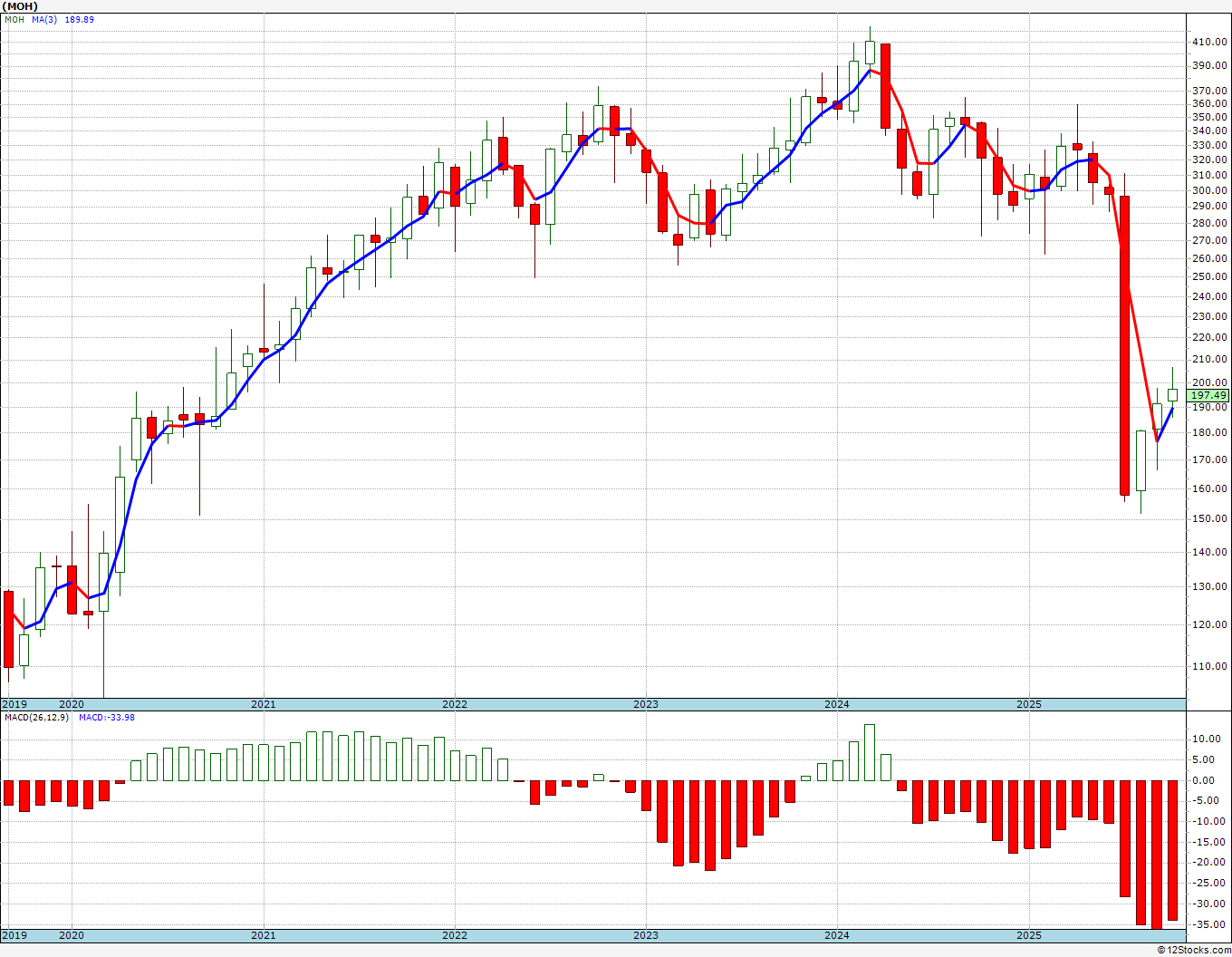Select the 2023 marker on the price timeline
This screenshot has width=1232, height=957.
(646, 704)
